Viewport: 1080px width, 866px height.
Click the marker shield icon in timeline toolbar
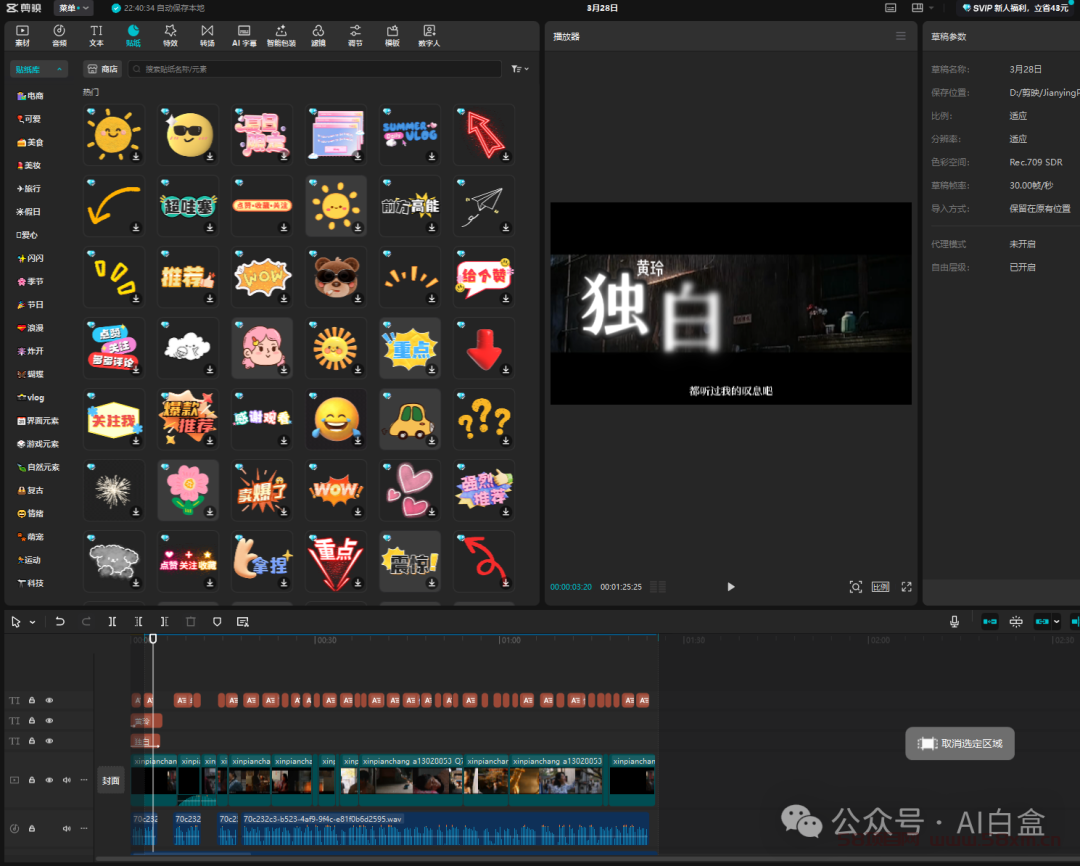217,621
